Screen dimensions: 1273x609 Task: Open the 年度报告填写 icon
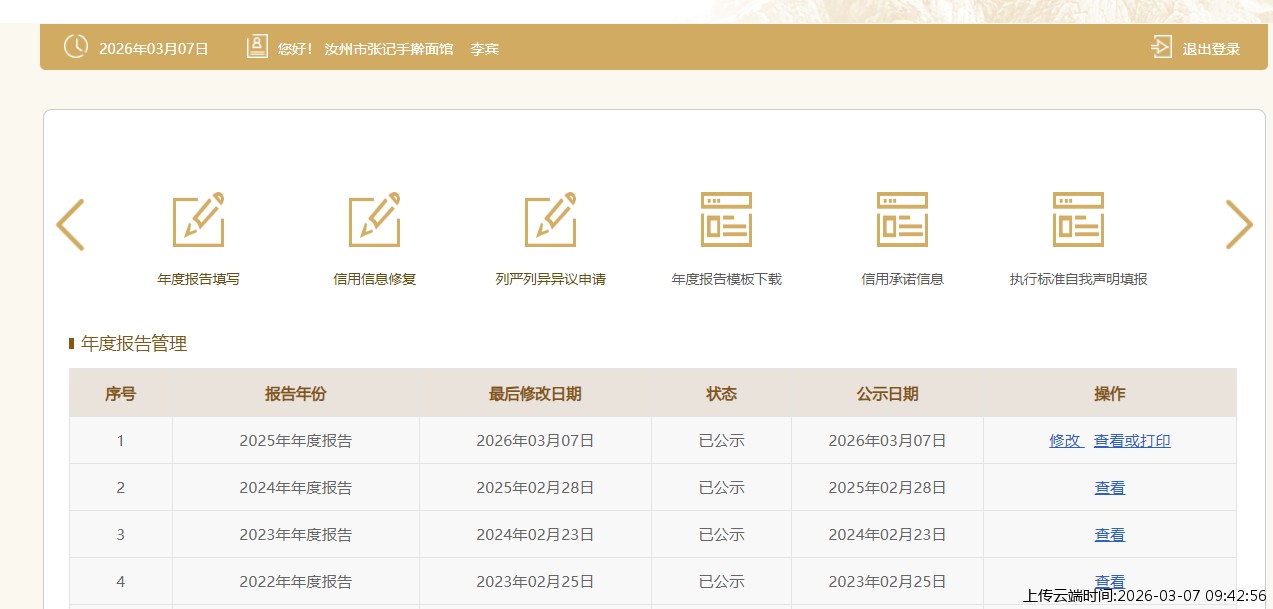coord(198,220)
